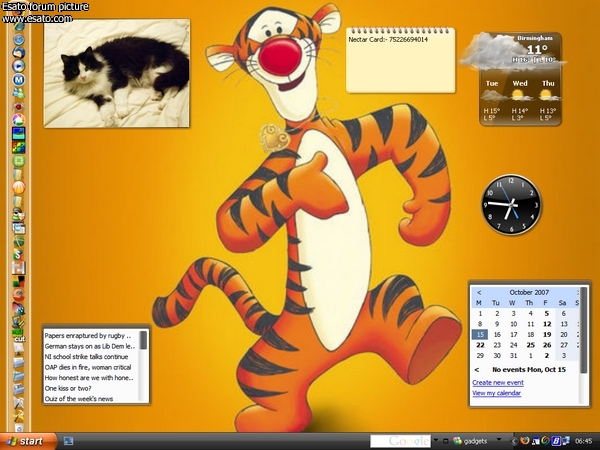Open headline 'NI school strike talks continue'
The image size is (600, 450).
86,357
